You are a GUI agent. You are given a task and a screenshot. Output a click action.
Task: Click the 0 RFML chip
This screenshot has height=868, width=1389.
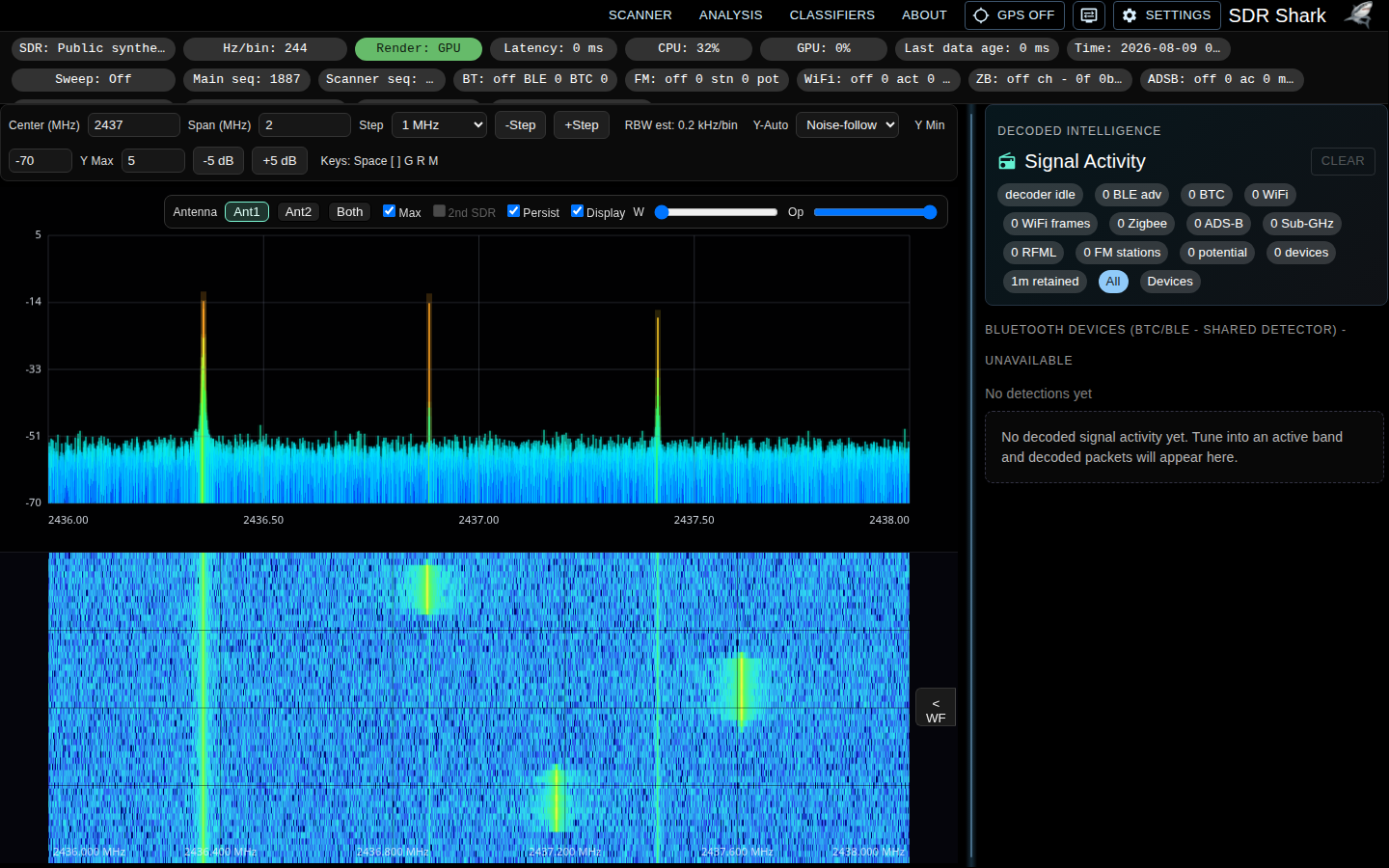pyautogui.click(x=1033, y=253)
